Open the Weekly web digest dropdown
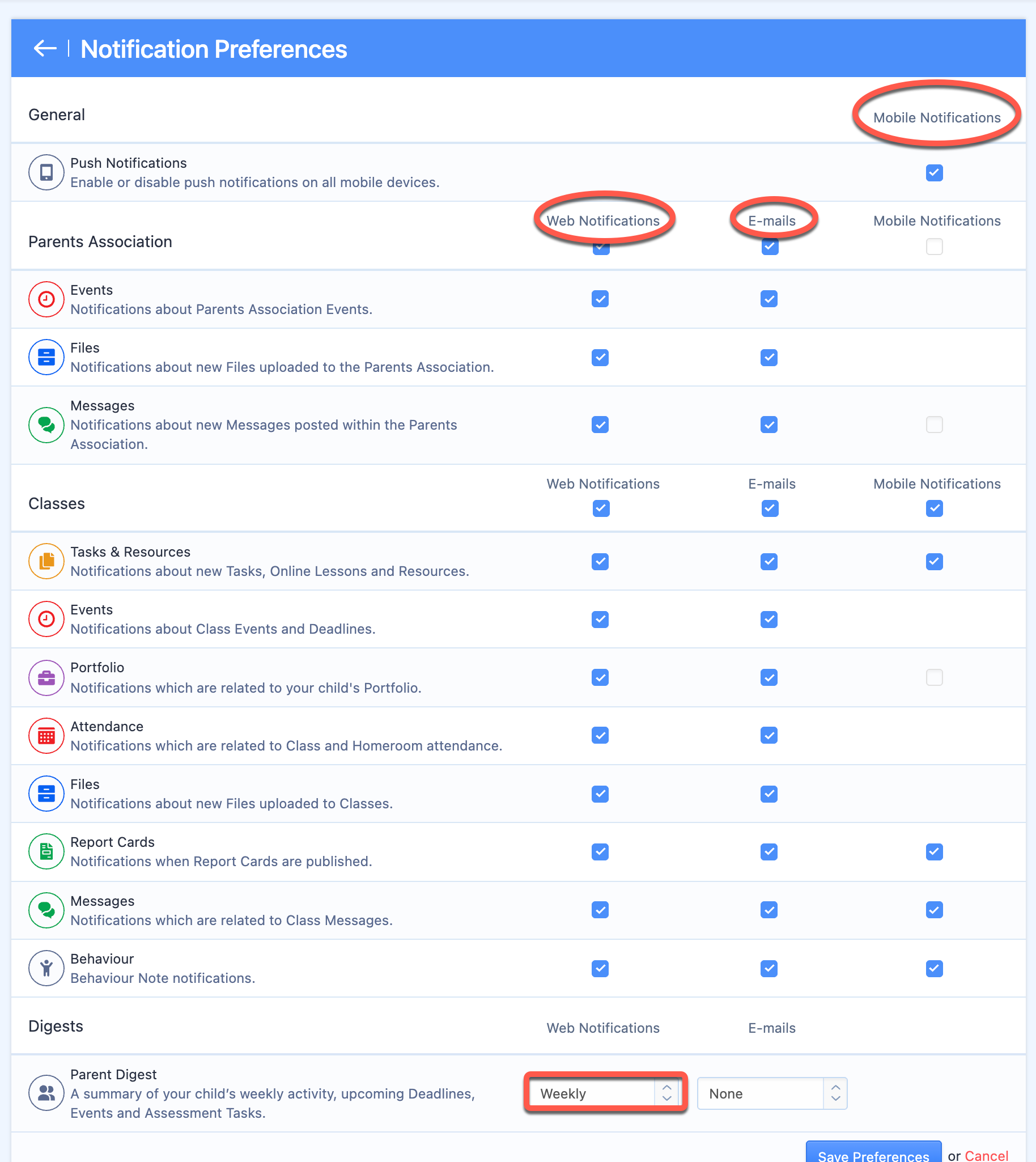 point(605,1093)
